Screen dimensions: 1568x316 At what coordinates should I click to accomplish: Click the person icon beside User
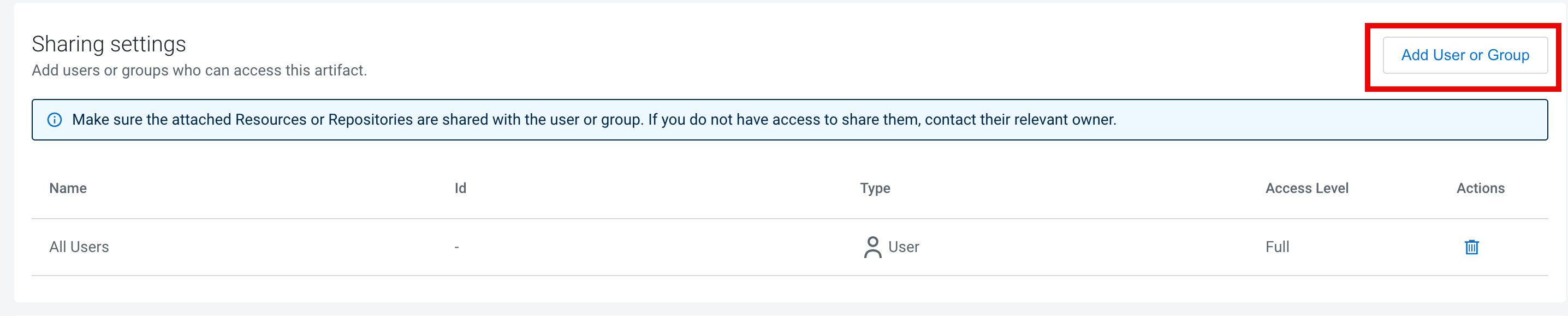click(x=872, y=247)
